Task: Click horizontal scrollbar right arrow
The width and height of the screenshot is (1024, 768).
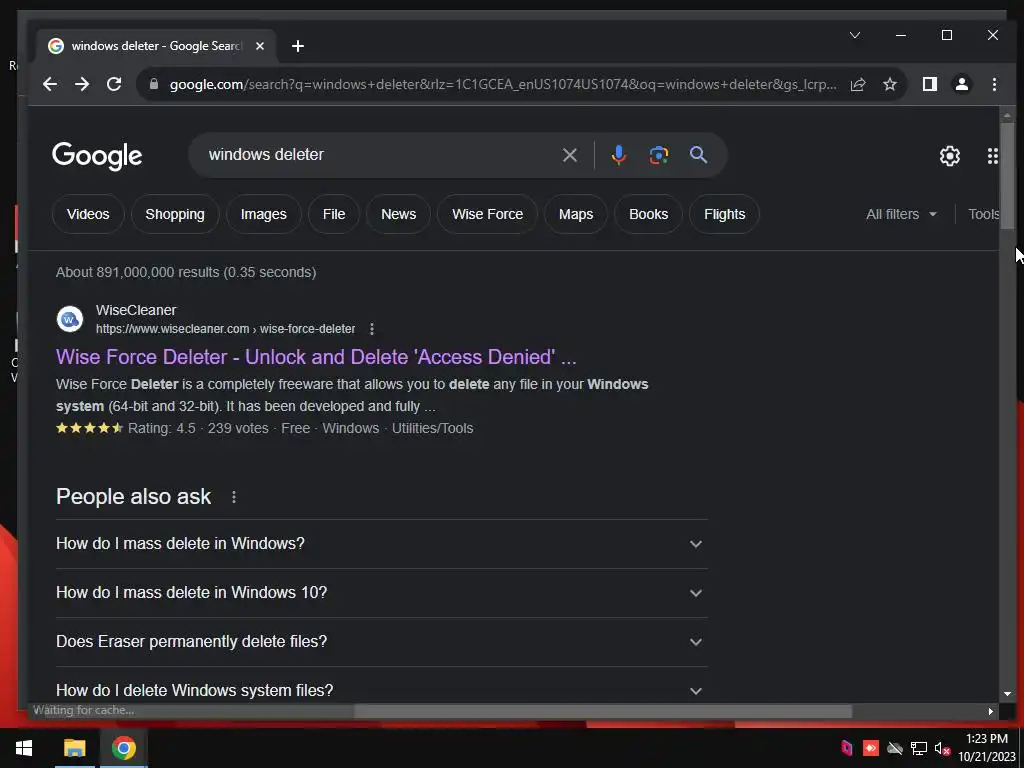Action: [x=991, y=711]
